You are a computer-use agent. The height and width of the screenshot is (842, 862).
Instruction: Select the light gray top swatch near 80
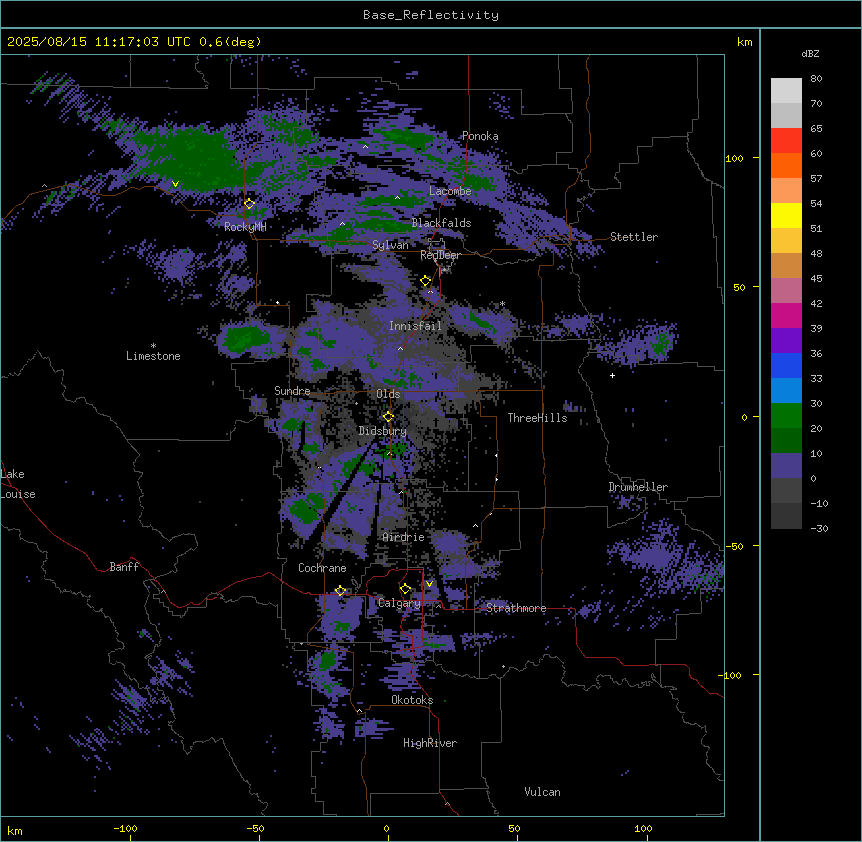pos(786,91)
